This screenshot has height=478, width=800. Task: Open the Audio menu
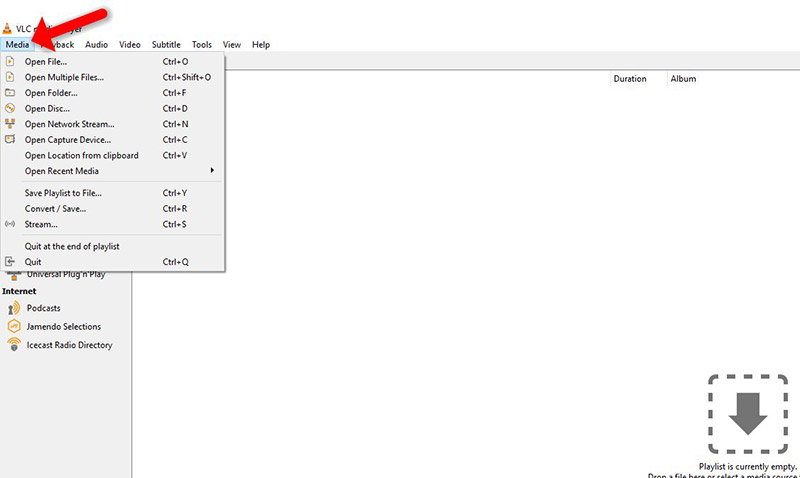click(x=97, y=45)
